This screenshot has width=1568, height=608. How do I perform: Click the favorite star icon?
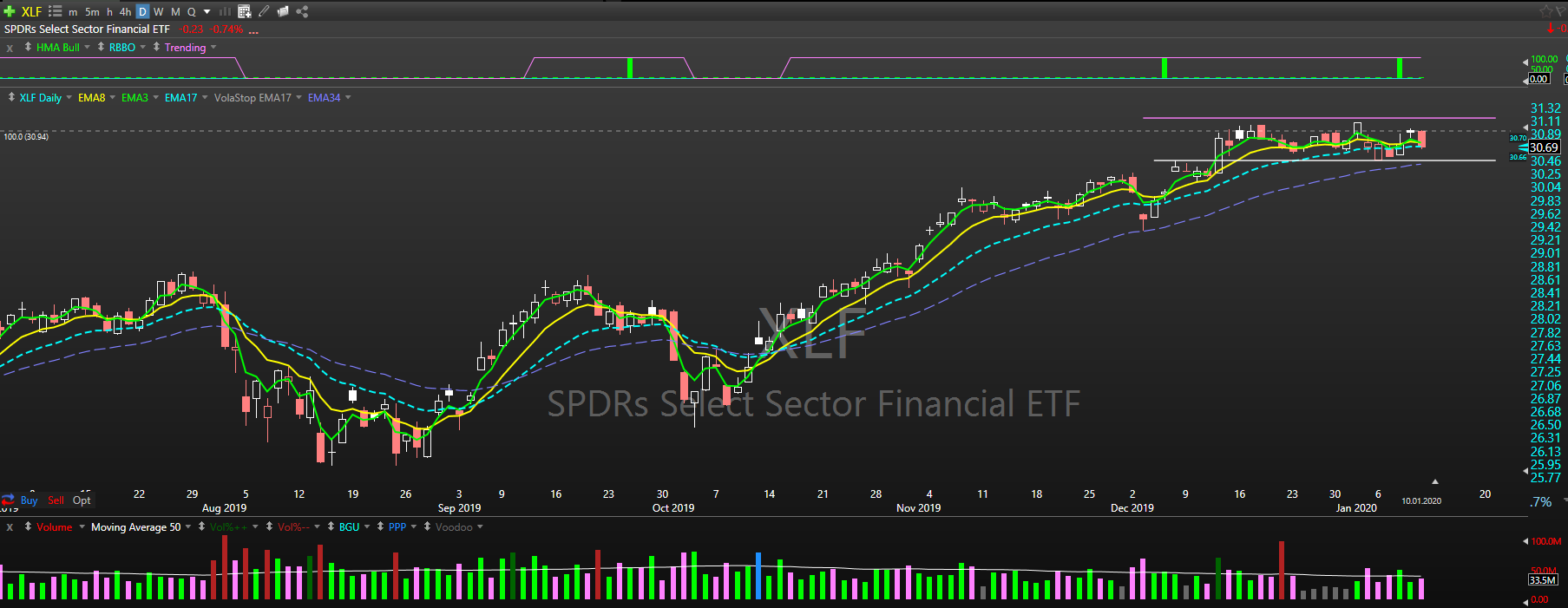1545,11
